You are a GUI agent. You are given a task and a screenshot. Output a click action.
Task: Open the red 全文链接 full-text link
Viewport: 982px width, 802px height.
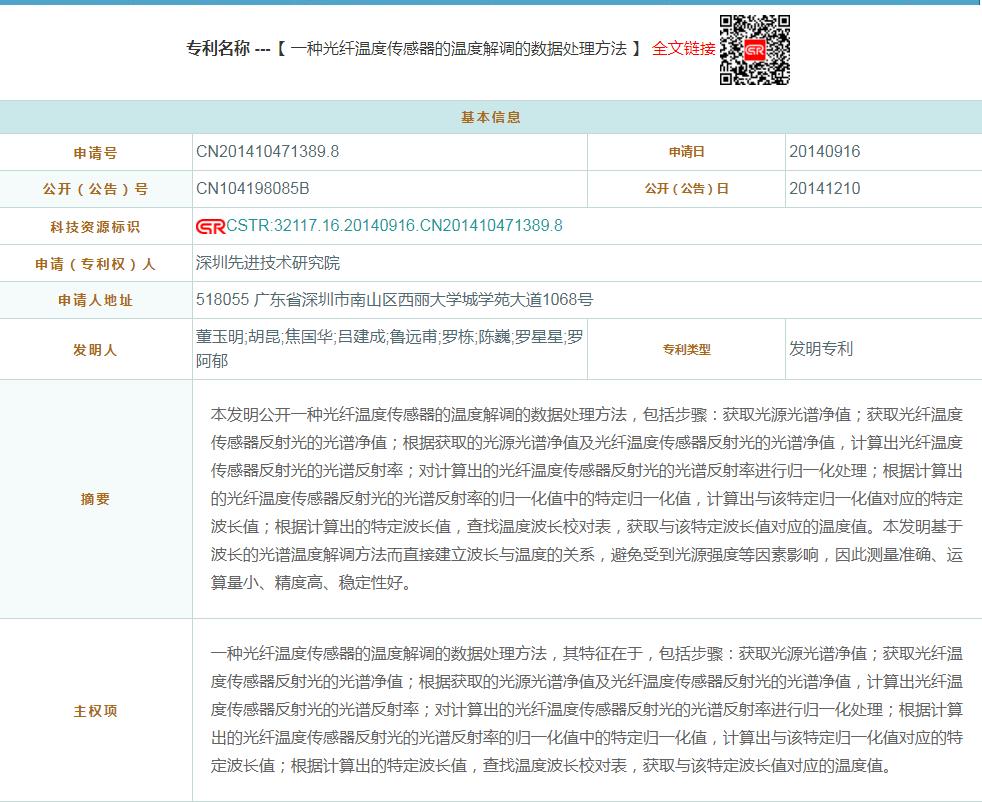(x=683, y=48)
